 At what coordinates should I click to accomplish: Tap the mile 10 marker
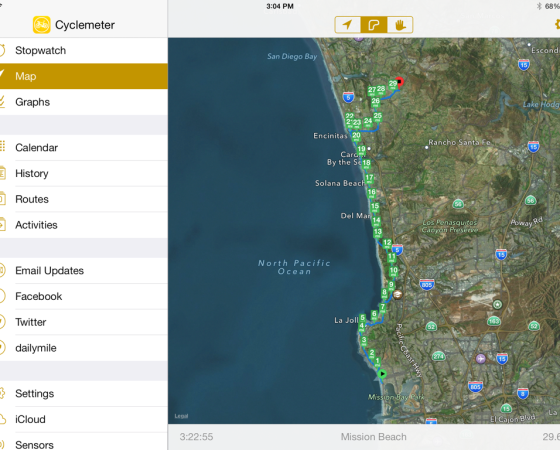click(393, 271)
